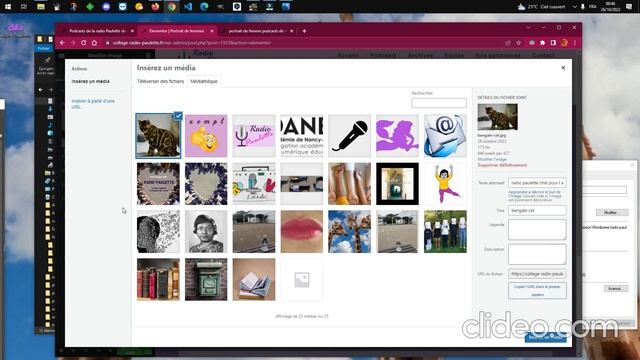640x360 pixels.
Task: Reload the current page
Action: 83,42
